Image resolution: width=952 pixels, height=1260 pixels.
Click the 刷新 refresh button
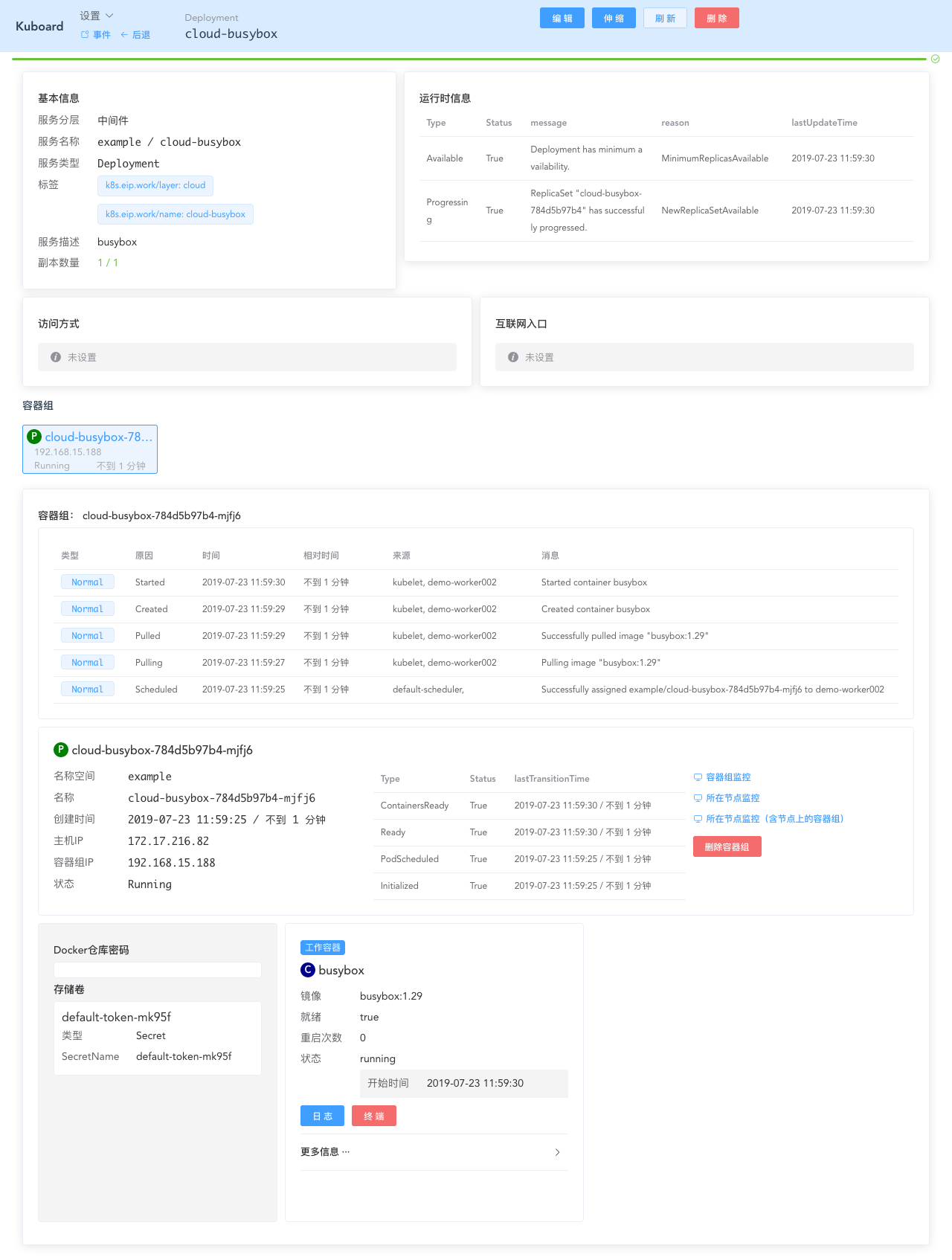665,18
